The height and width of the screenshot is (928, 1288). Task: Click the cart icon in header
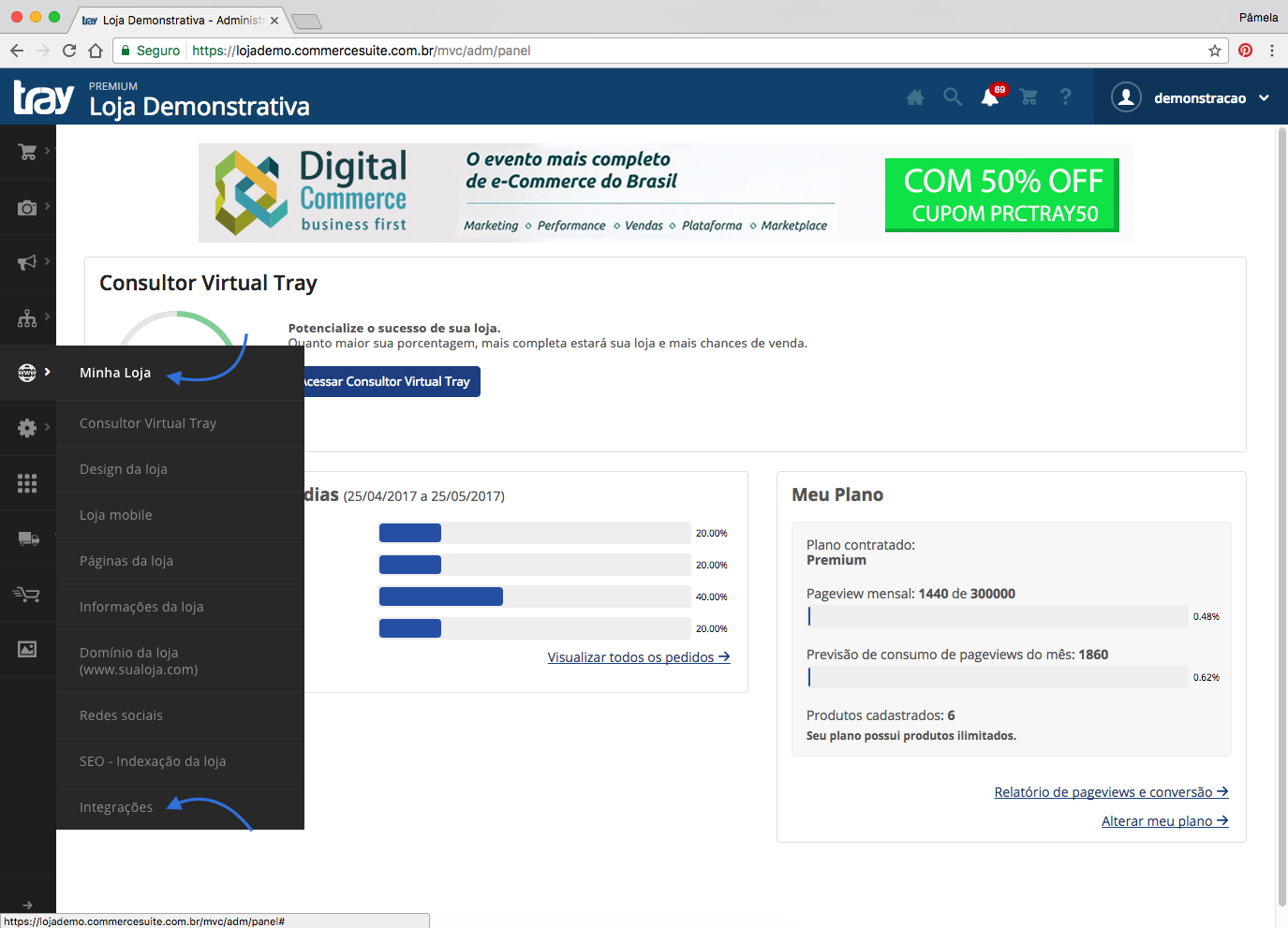pyautogui.click(x=1029, y=96)
